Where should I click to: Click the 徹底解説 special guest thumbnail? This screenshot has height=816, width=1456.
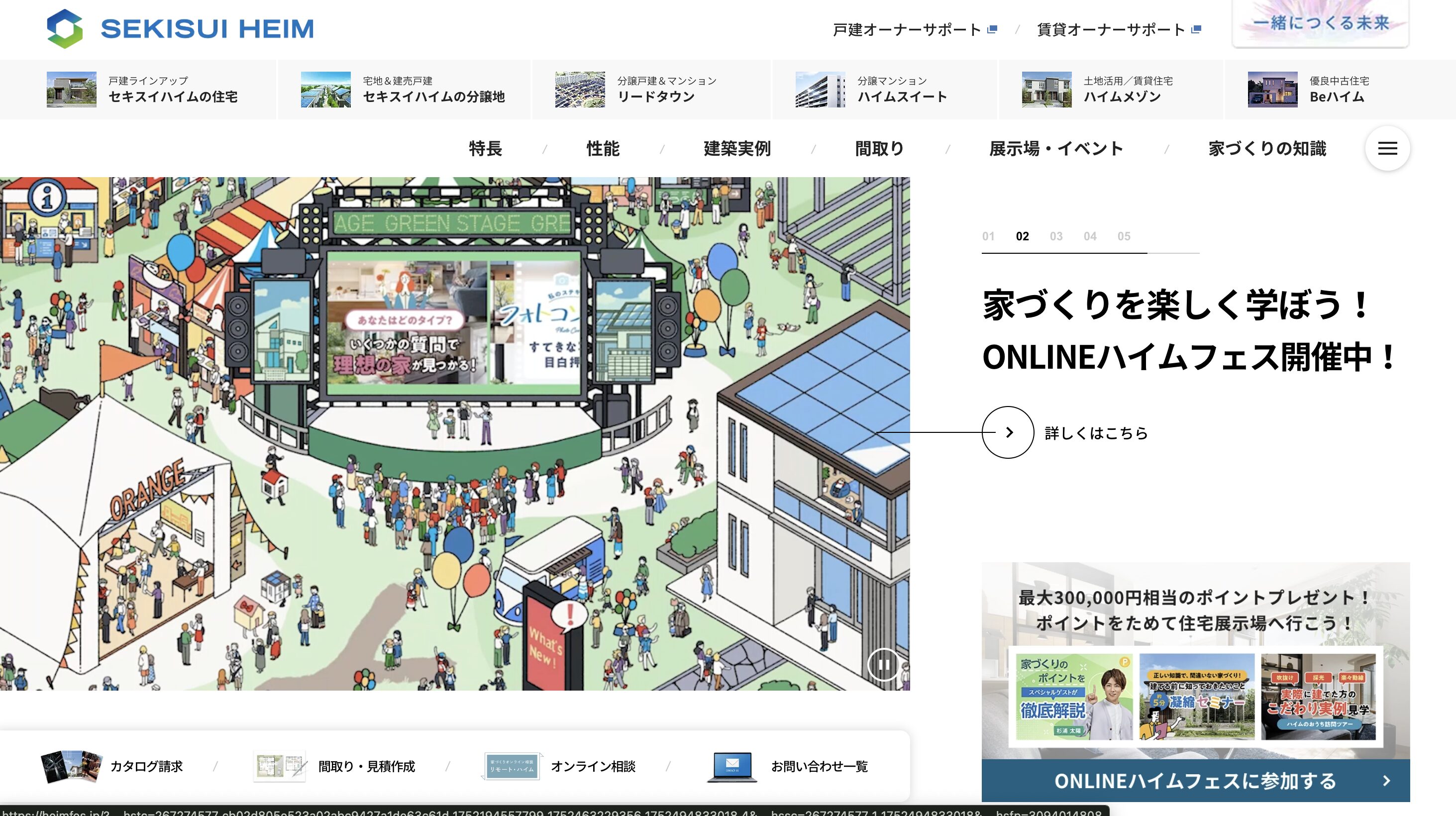(1074, 697)
